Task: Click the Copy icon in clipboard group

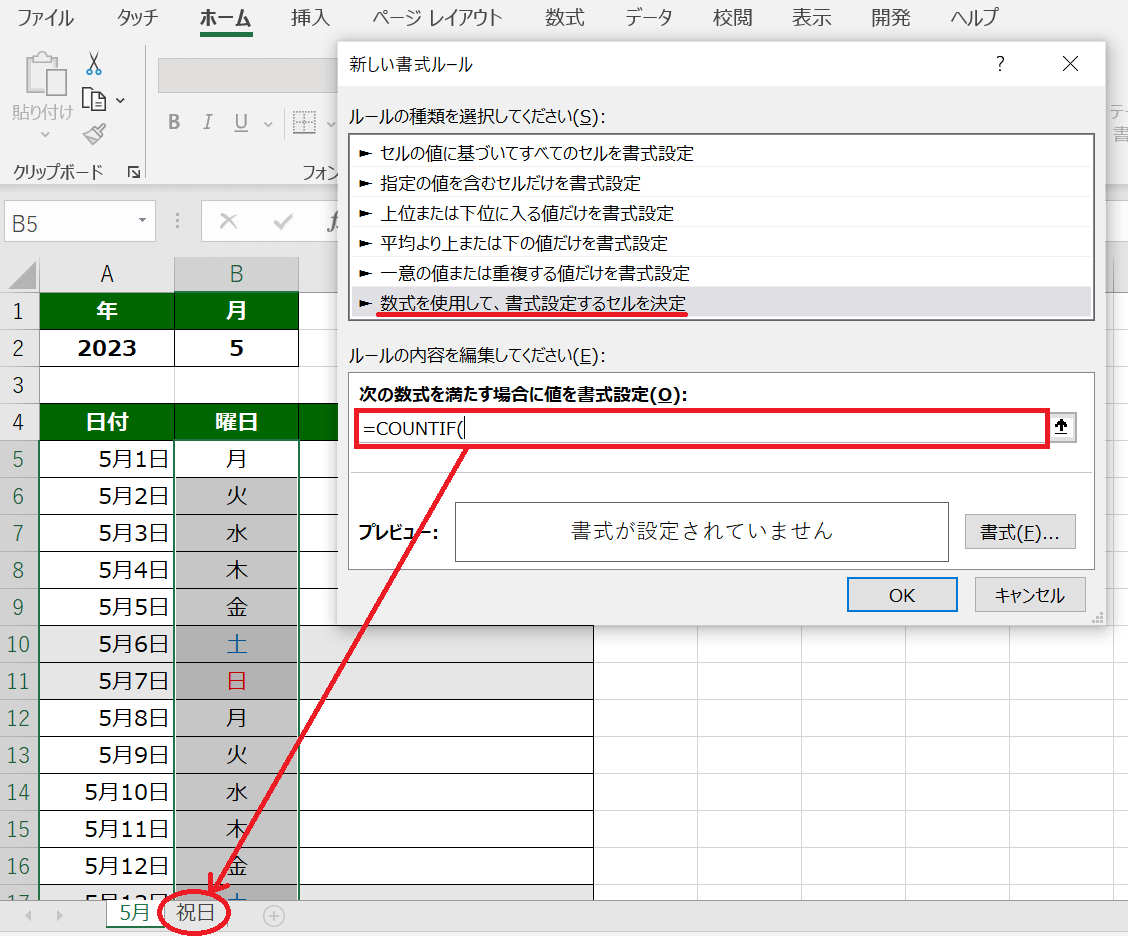Action: pos(94,99)
